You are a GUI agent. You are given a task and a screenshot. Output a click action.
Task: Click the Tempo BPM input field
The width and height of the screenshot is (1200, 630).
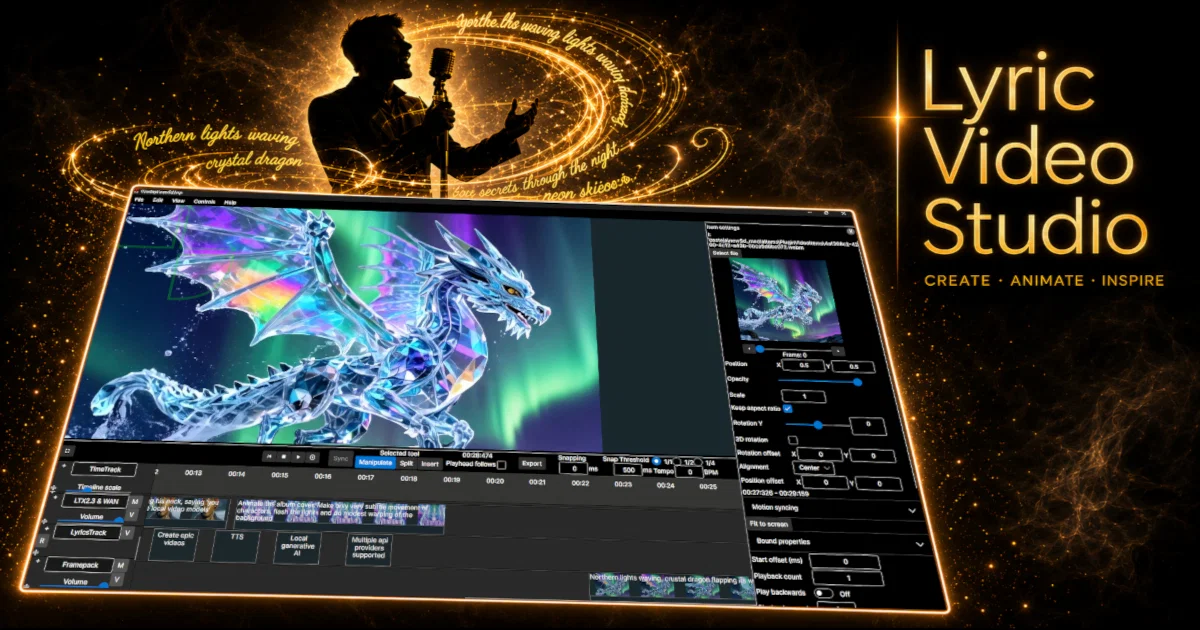click(x=690, y=472)
